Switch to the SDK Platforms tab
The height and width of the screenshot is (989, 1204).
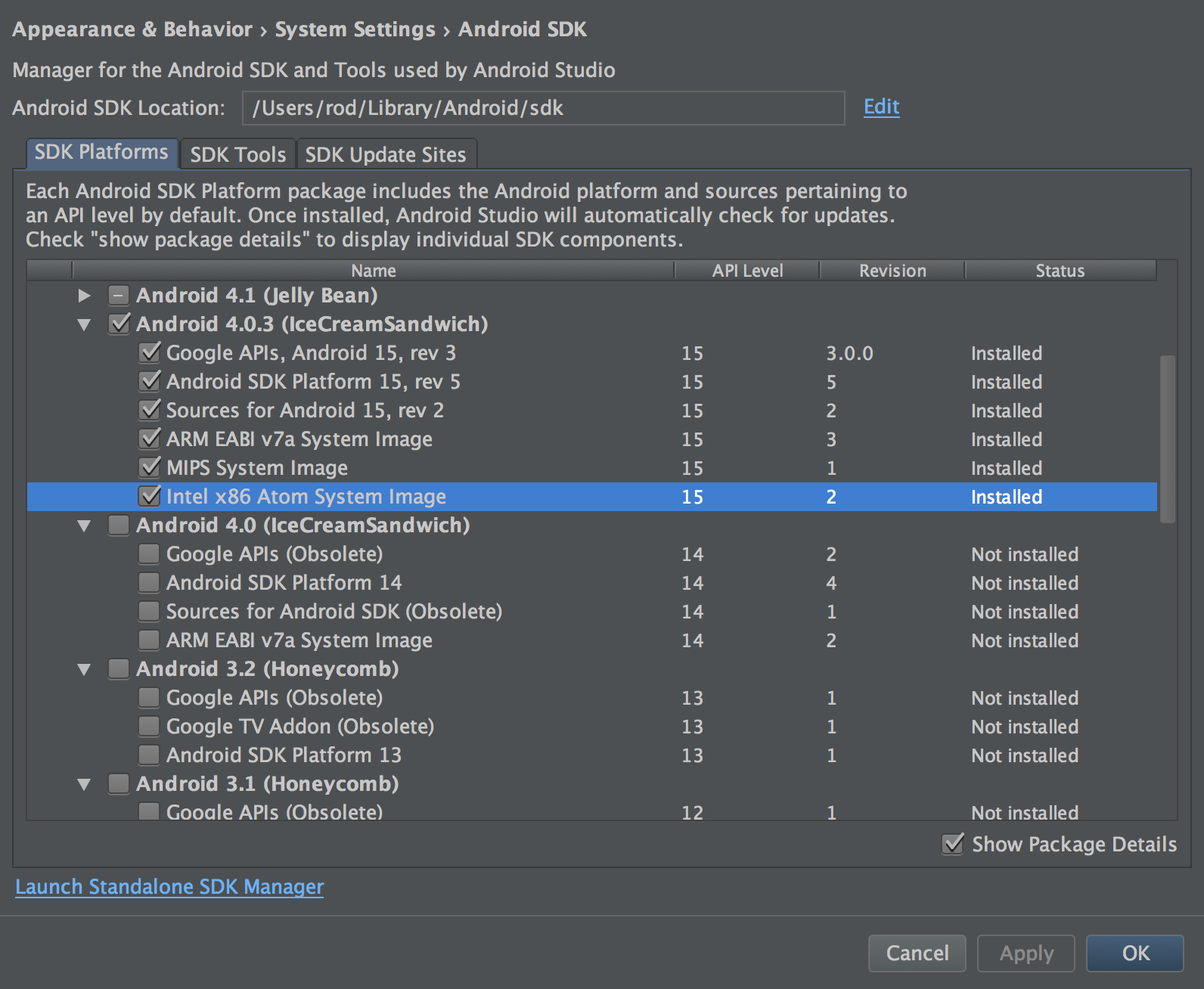102,153
